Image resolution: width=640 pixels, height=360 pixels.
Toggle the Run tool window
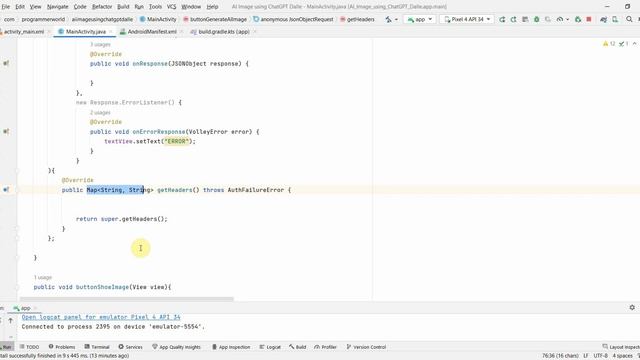7,347
